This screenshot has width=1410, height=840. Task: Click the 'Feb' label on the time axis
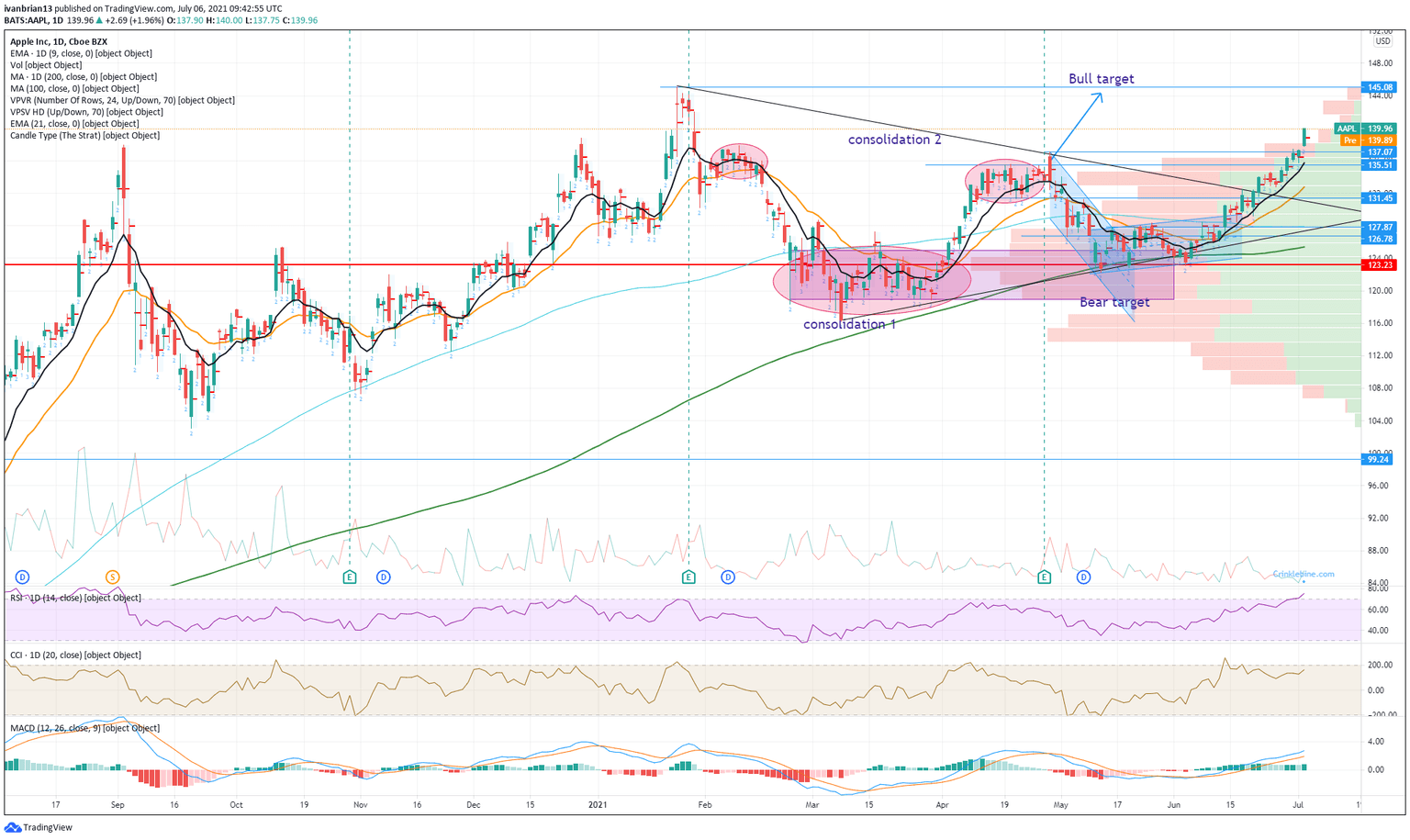tap(705, 805)
